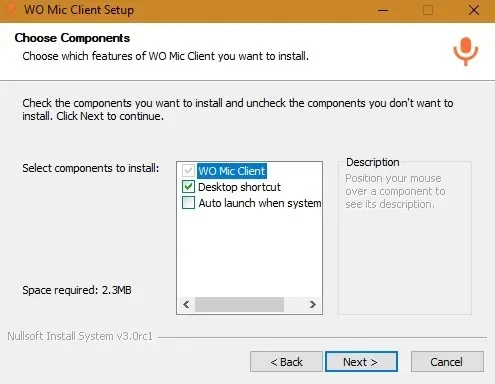Viewport: 495px width, 384px height.
Task: Click the Nullsoft Install System v3.0rc1 text
Action: click(x=80, y=336)
